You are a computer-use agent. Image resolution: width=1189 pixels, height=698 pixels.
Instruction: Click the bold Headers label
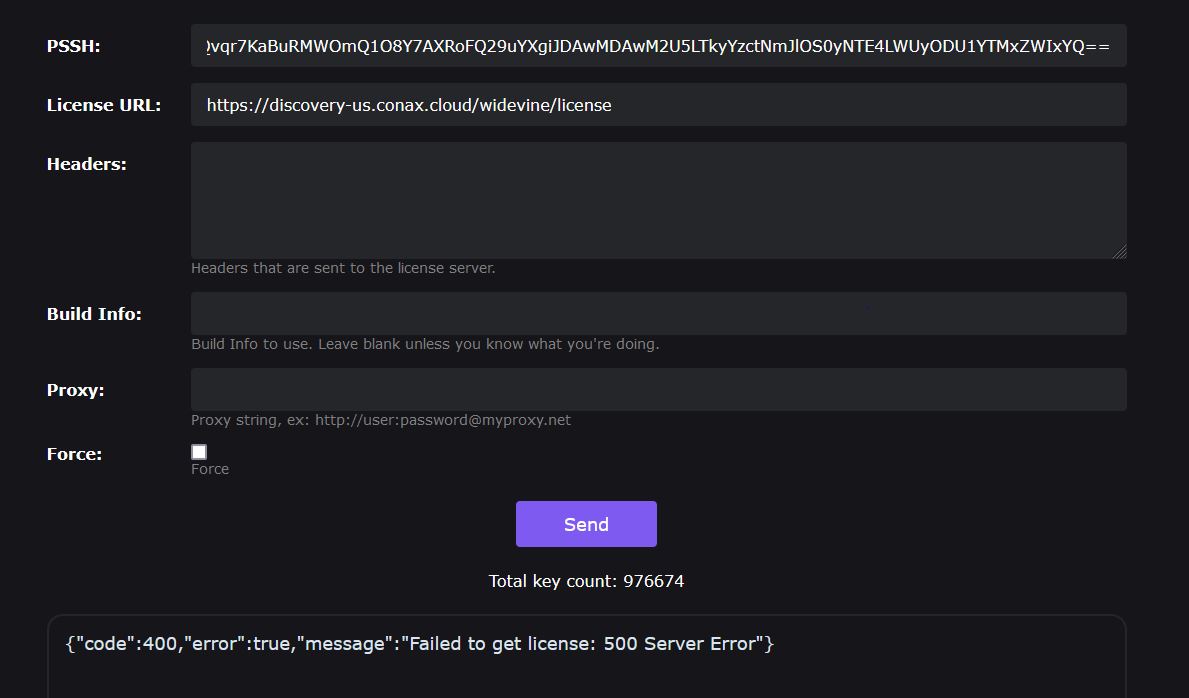(87, 164)
